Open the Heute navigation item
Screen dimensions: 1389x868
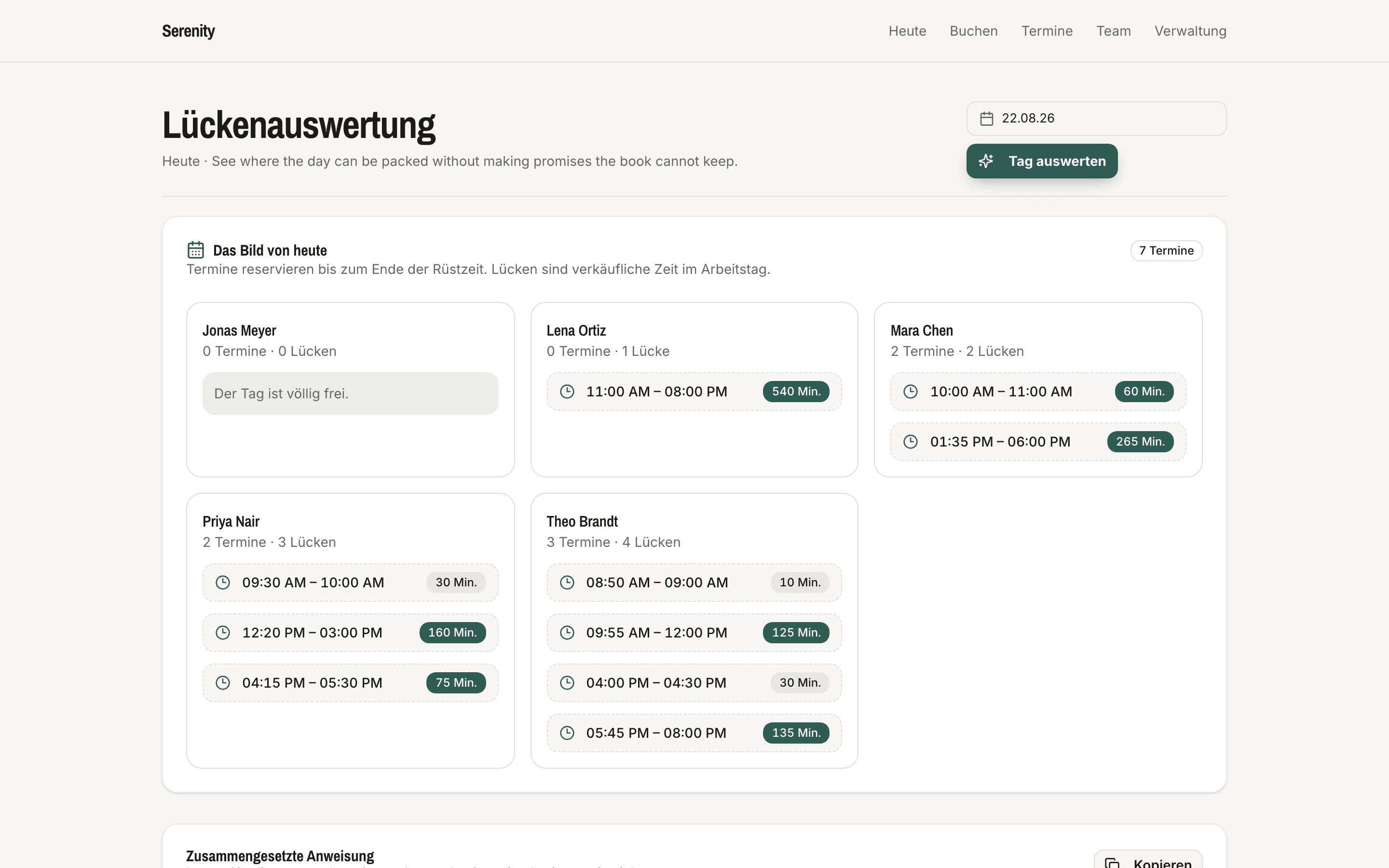[907, 31]
